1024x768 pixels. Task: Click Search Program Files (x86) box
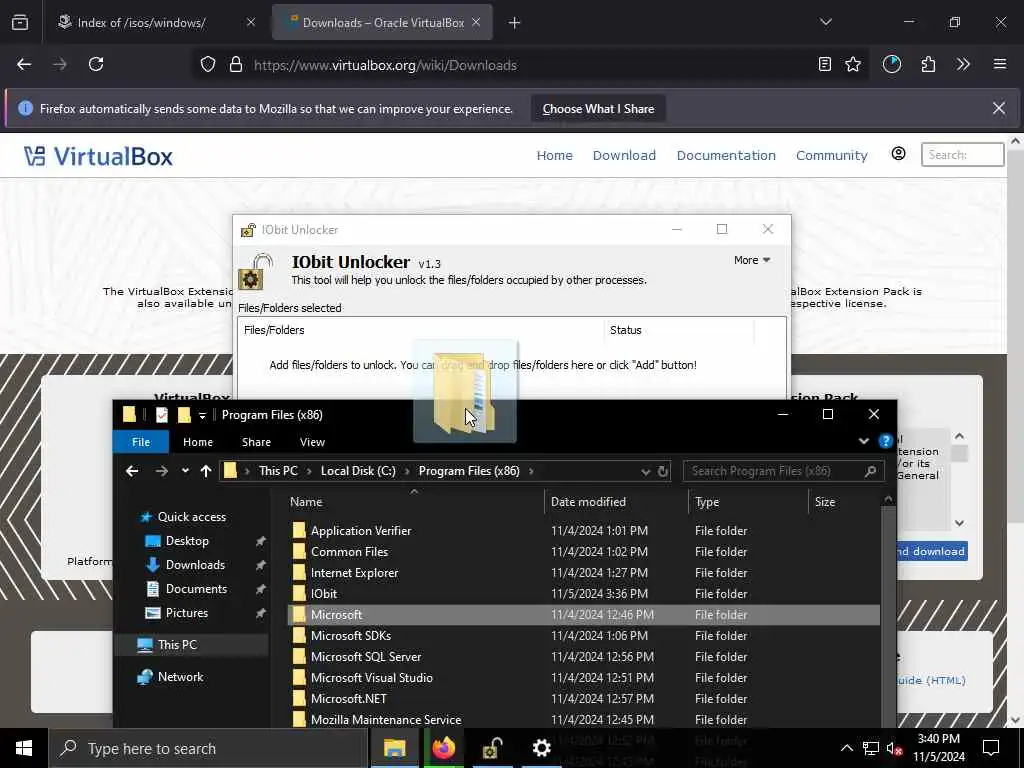coord(784,471)
